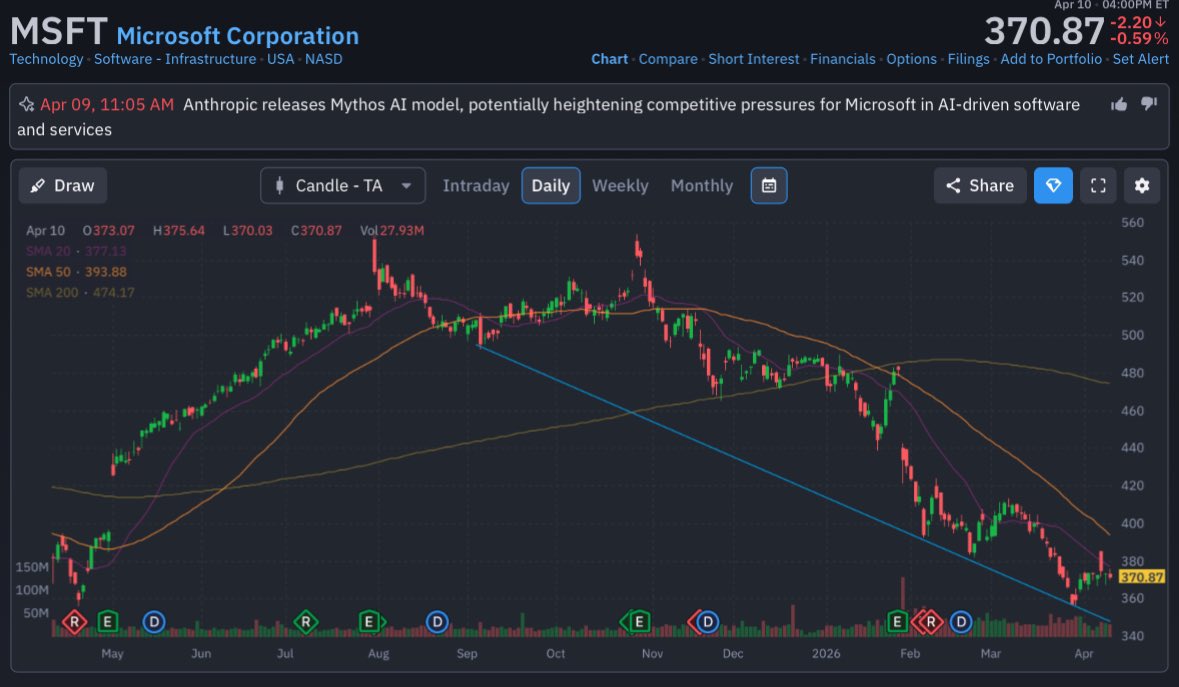
Task: Go to the Compare section
Action: pos(668,59)
